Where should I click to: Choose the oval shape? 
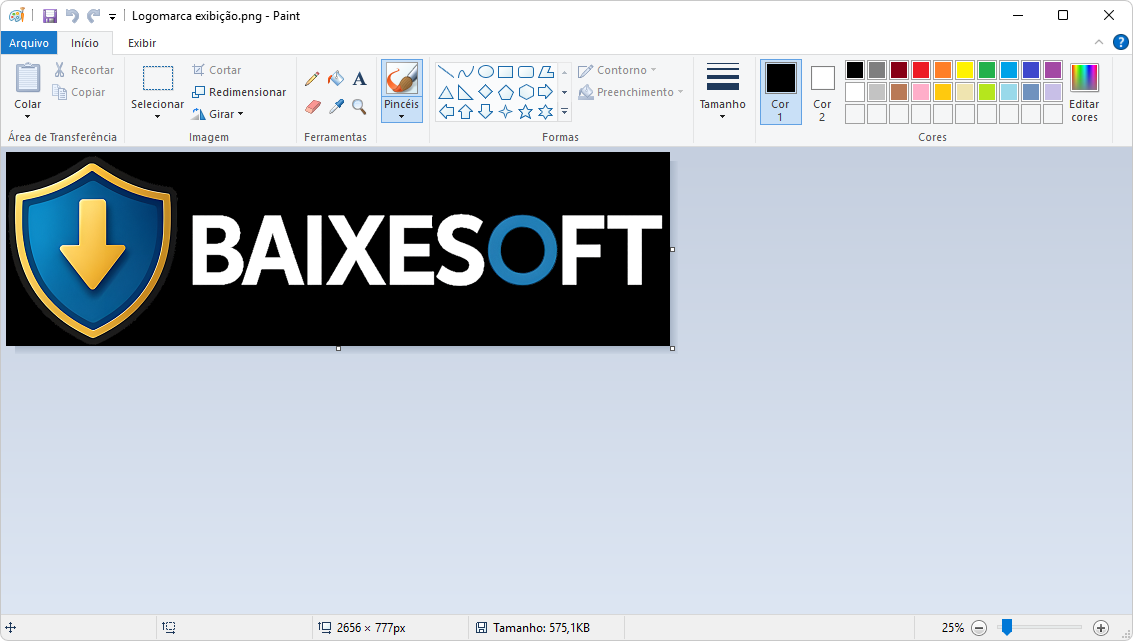click(x=486, y=72)
